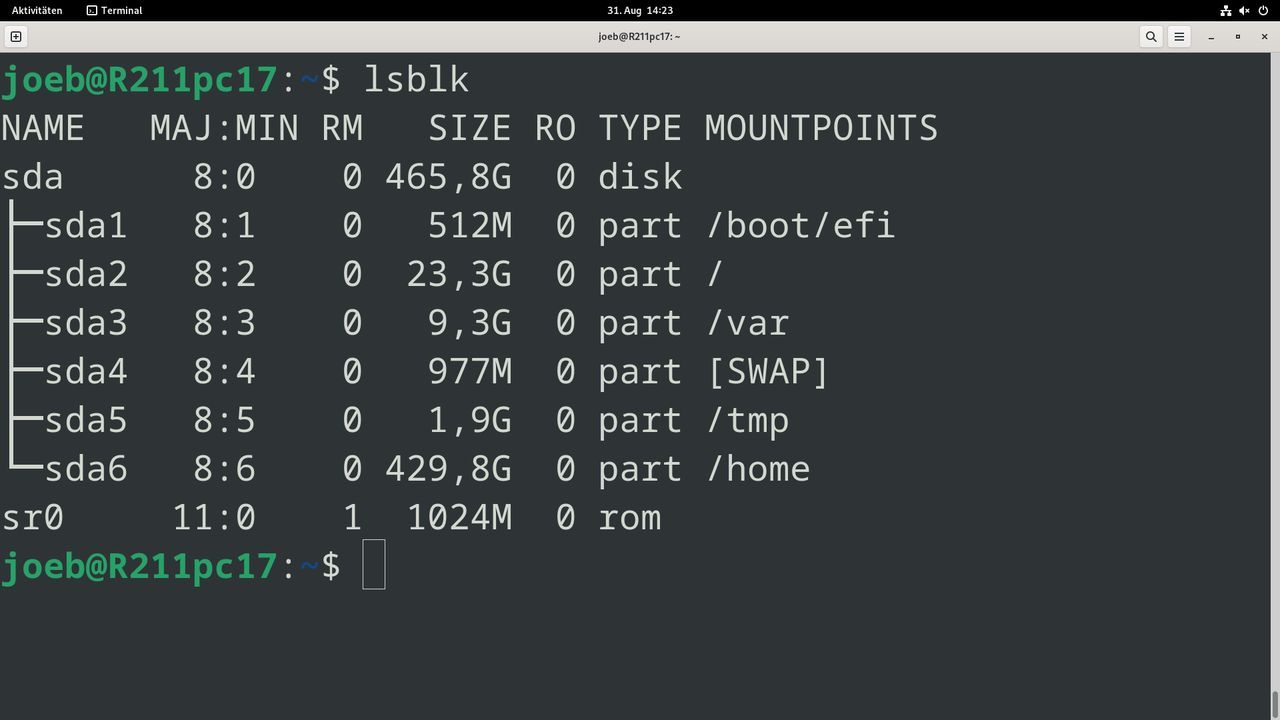This screenshot has height=720, width=1280.
Task: Click the 429,8G size value
Action: pos(448,469)
